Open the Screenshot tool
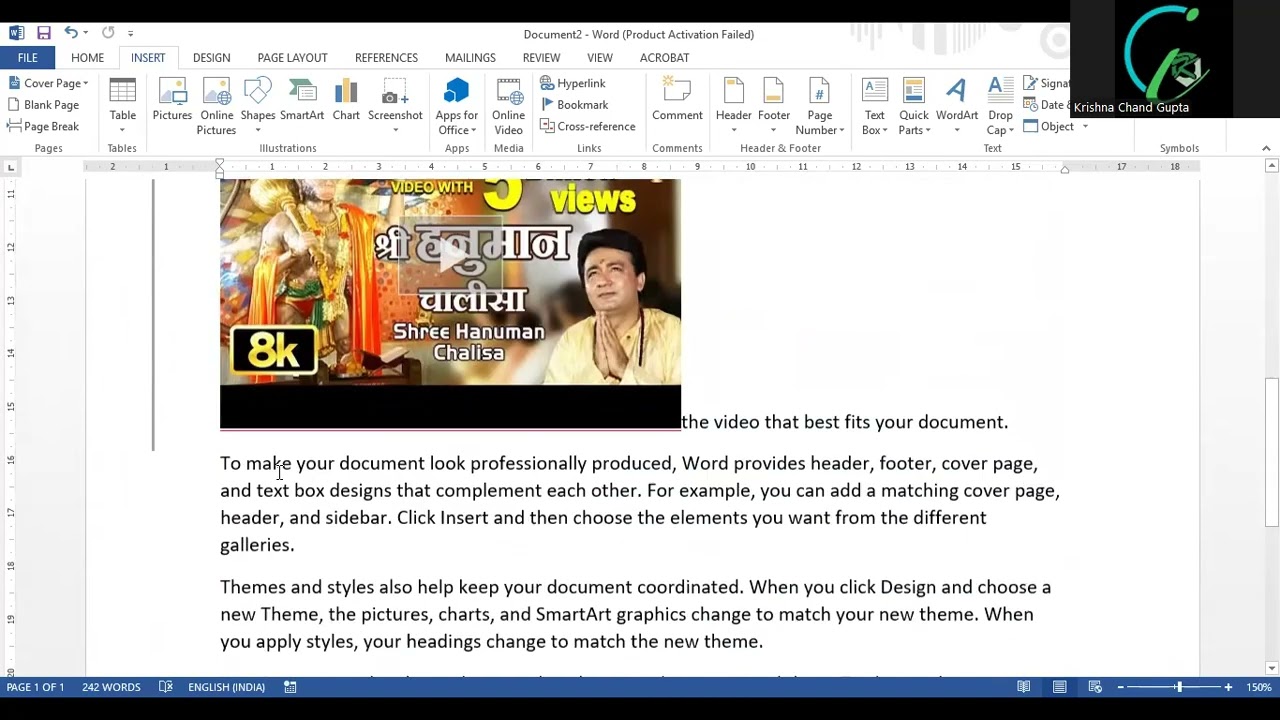This screenshot has width=1280, height=720. pyautogui.click(x=395, y=106)
